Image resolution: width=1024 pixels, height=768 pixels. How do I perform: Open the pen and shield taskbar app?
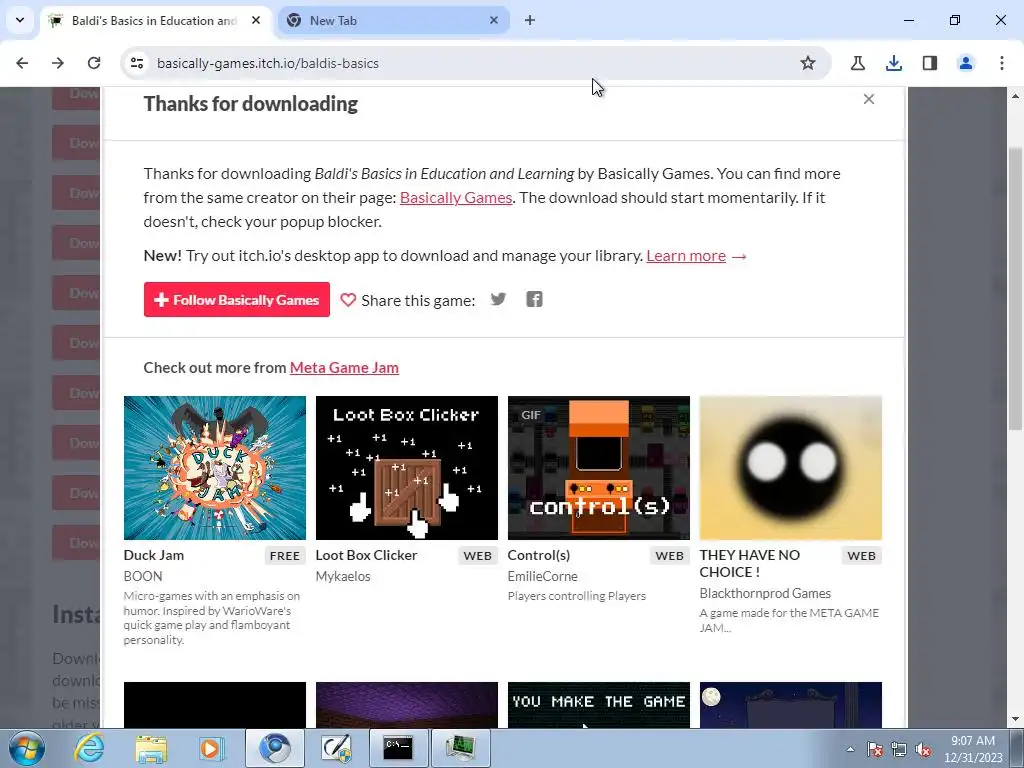[336, 748]
